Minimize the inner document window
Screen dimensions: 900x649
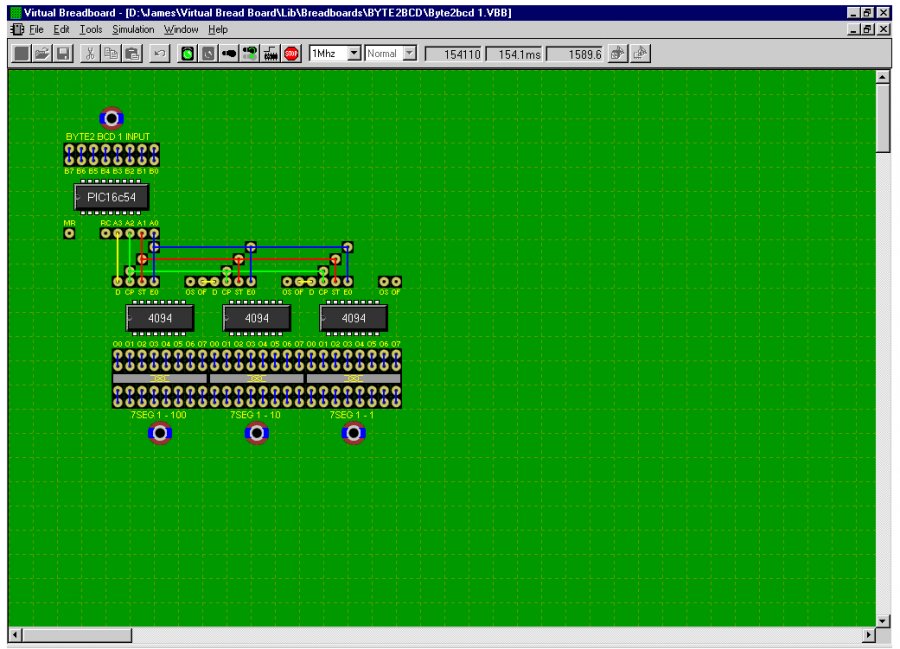(x=854, y=29)
